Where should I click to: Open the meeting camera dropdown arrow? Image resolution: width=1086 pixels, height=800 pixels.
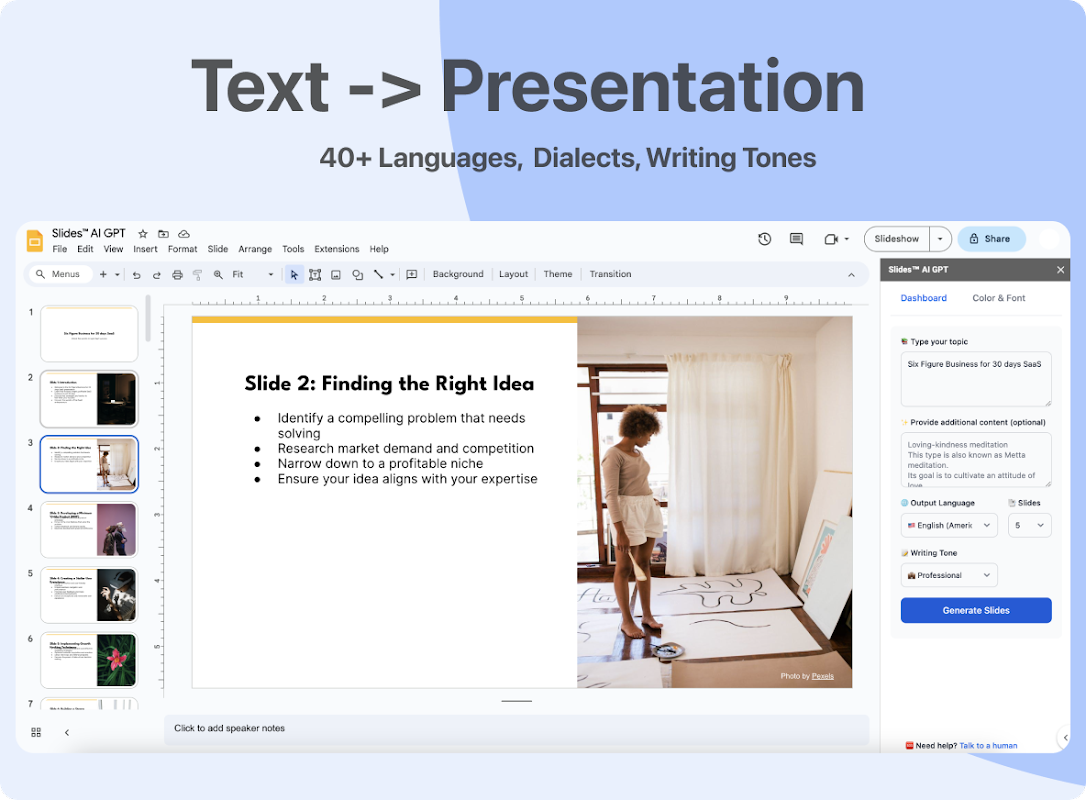[846, 239]
